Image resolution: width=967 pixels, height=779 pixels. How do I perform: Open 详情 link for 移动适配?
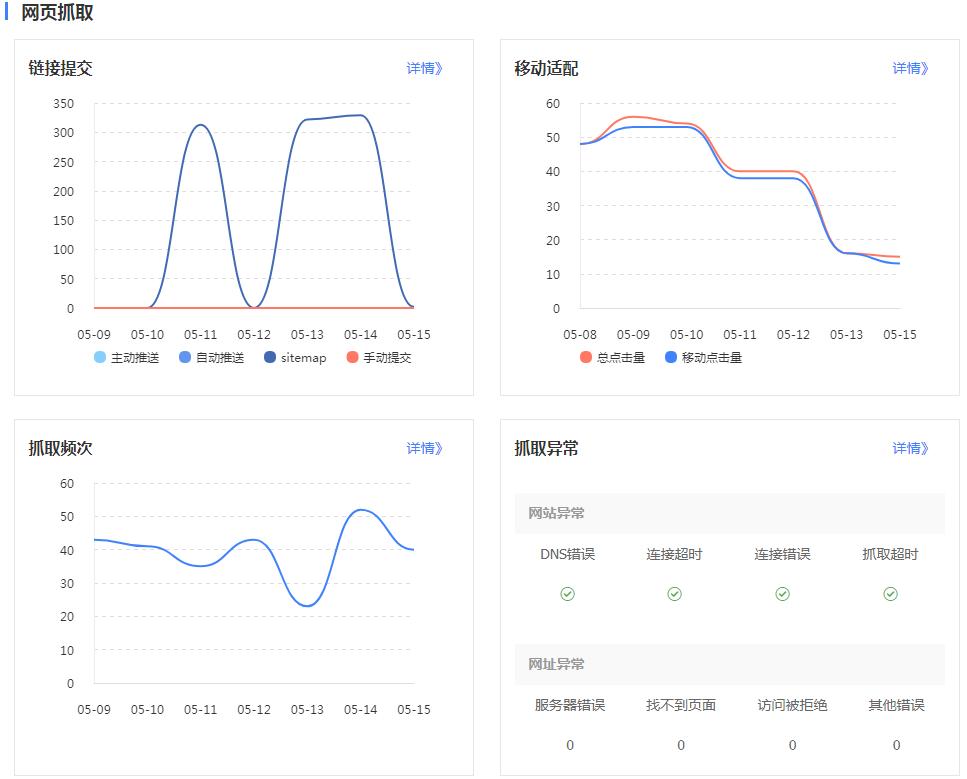pos(910,68)
